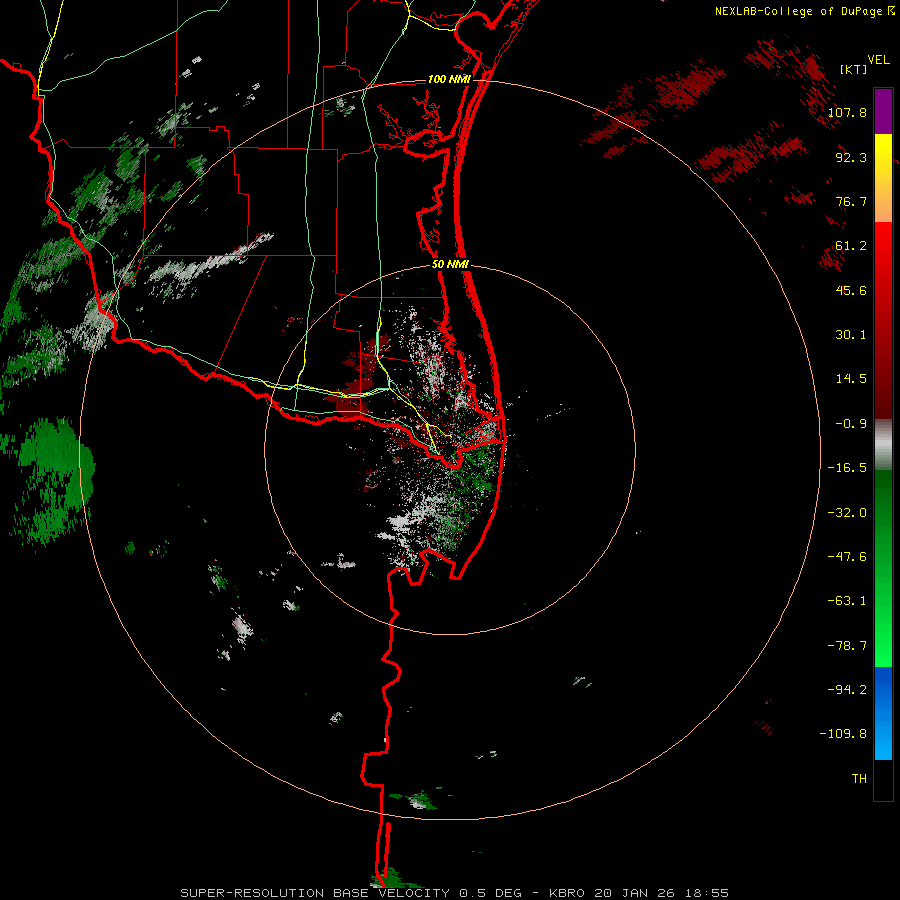The image size is (900, 900).
Task: Click the TH legend label
Action: point(859,779)
